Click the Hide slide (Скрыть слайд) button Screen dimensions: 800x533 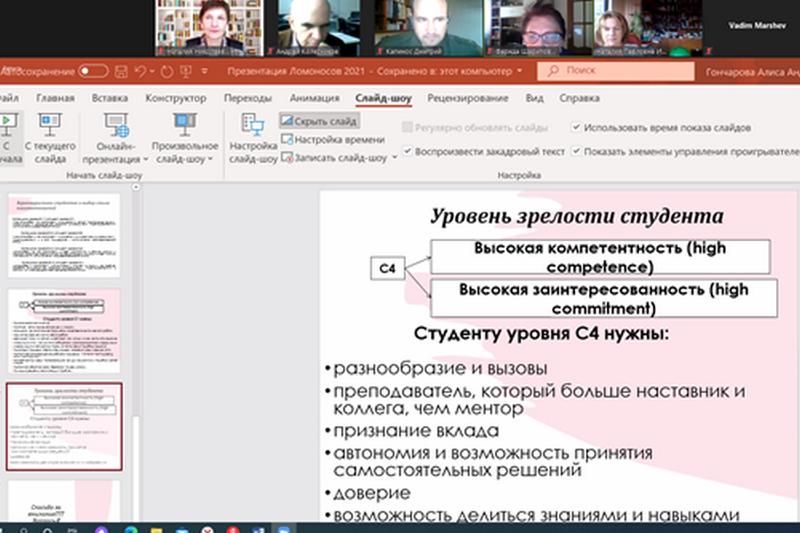319,121
